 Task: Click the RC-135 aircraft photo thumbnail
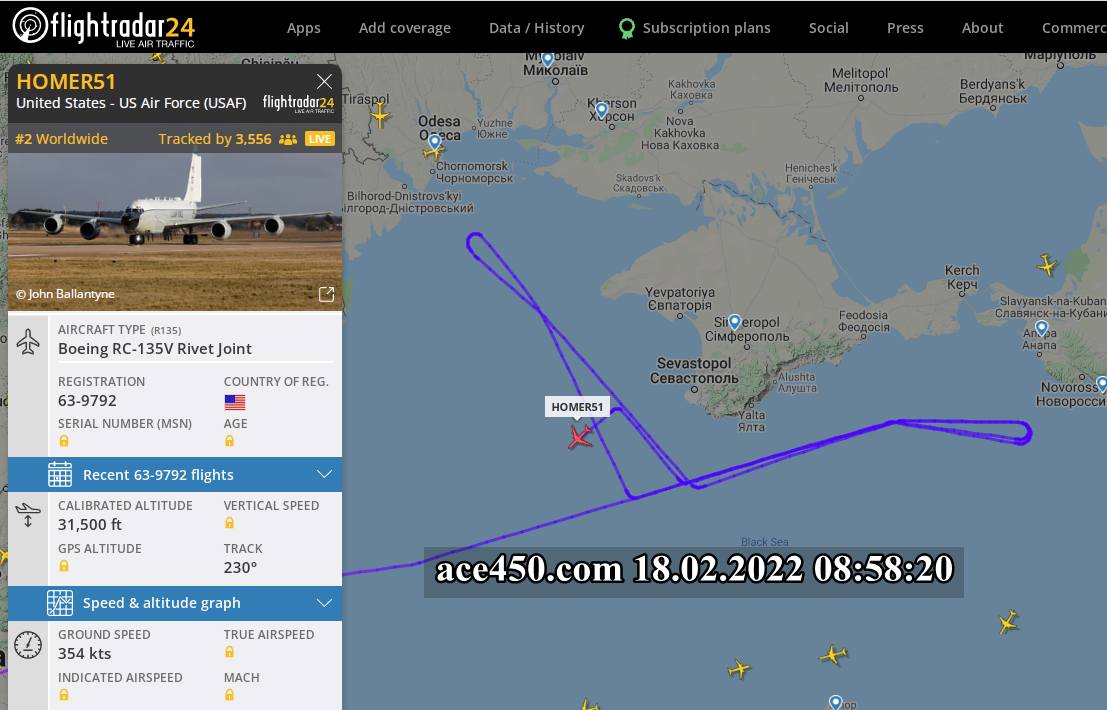coord(175,231)
